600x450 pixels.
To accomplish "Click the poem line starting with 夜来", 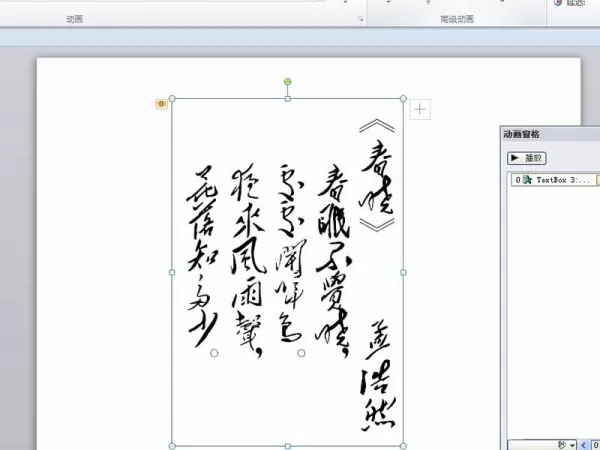I will pos(248,261).
